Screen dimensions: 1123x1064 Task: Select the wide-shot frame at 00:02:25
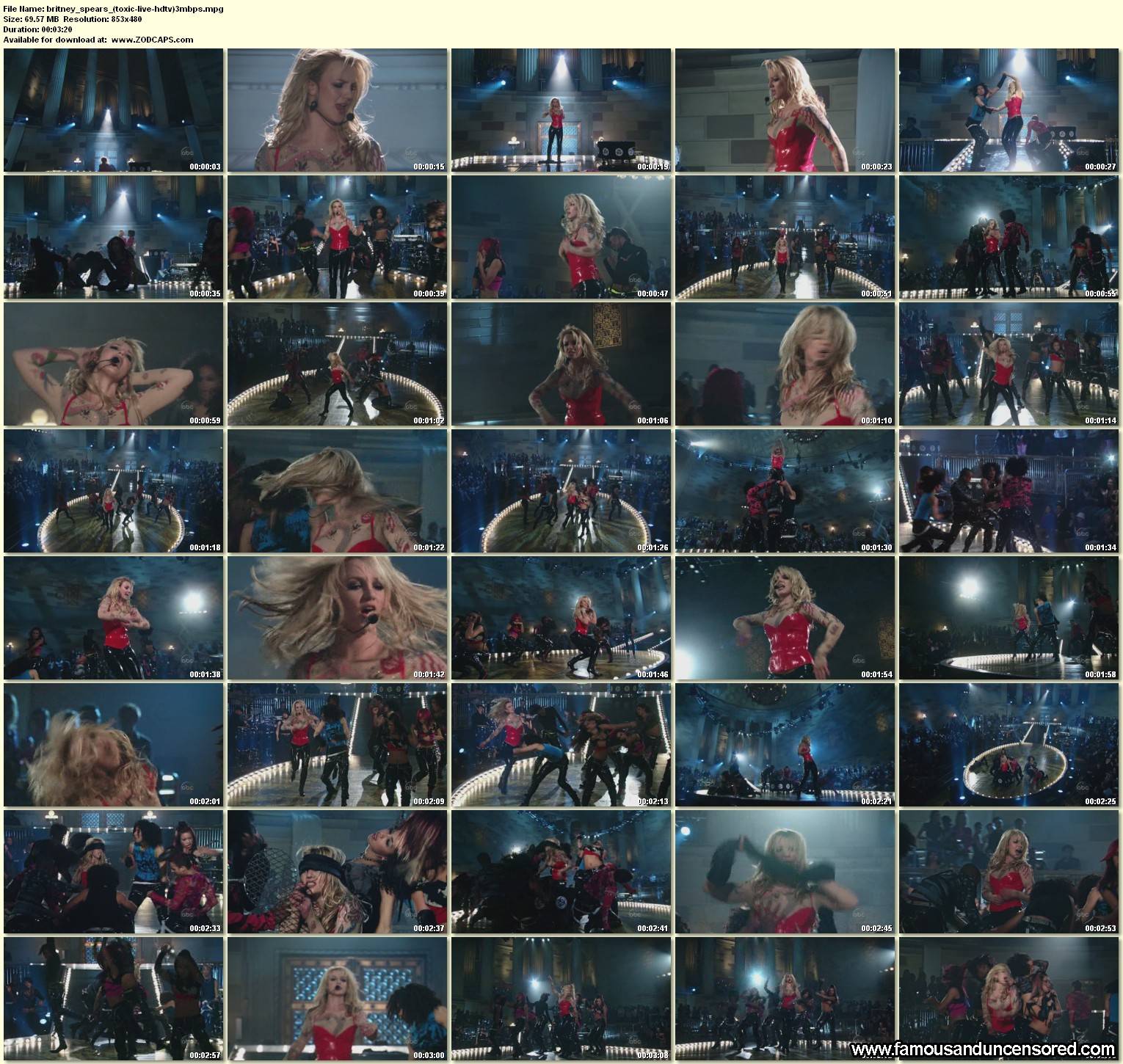click(1008, 745)
